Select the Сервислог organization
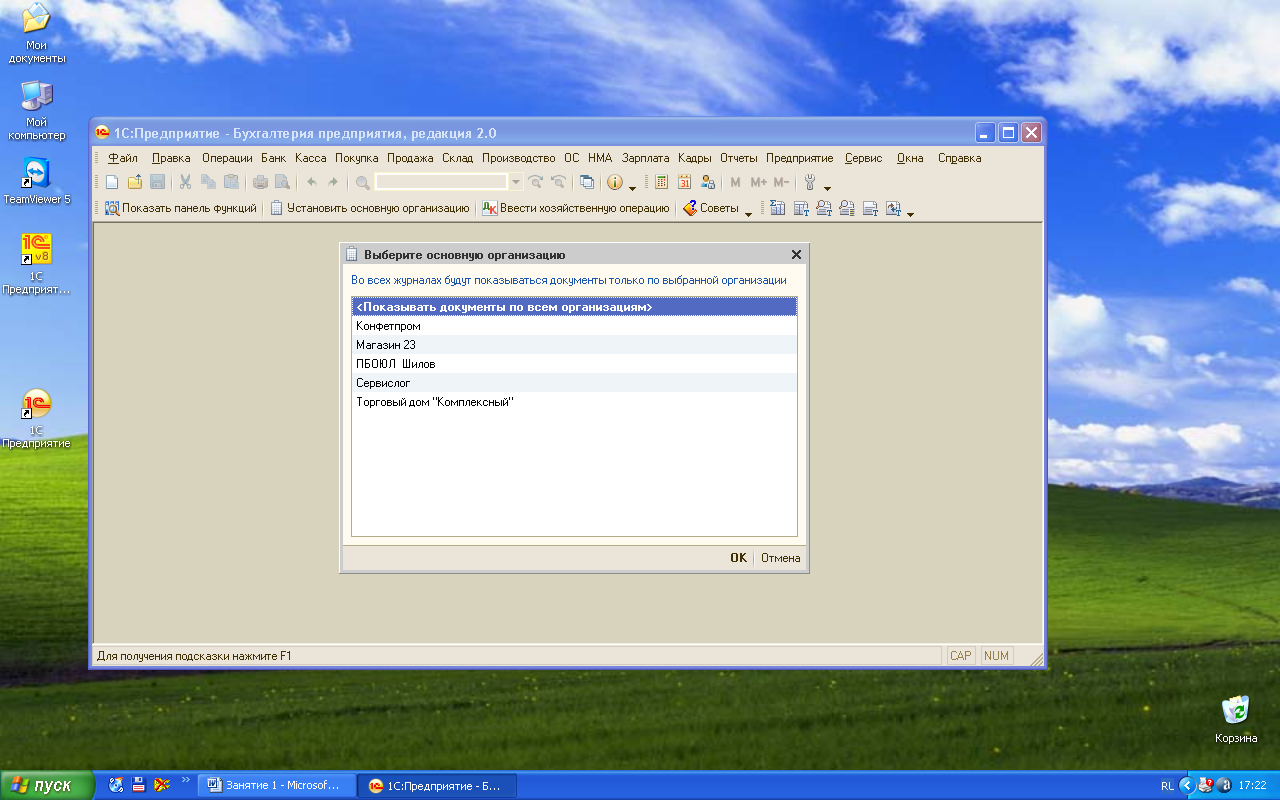 (x=574, y=383)
